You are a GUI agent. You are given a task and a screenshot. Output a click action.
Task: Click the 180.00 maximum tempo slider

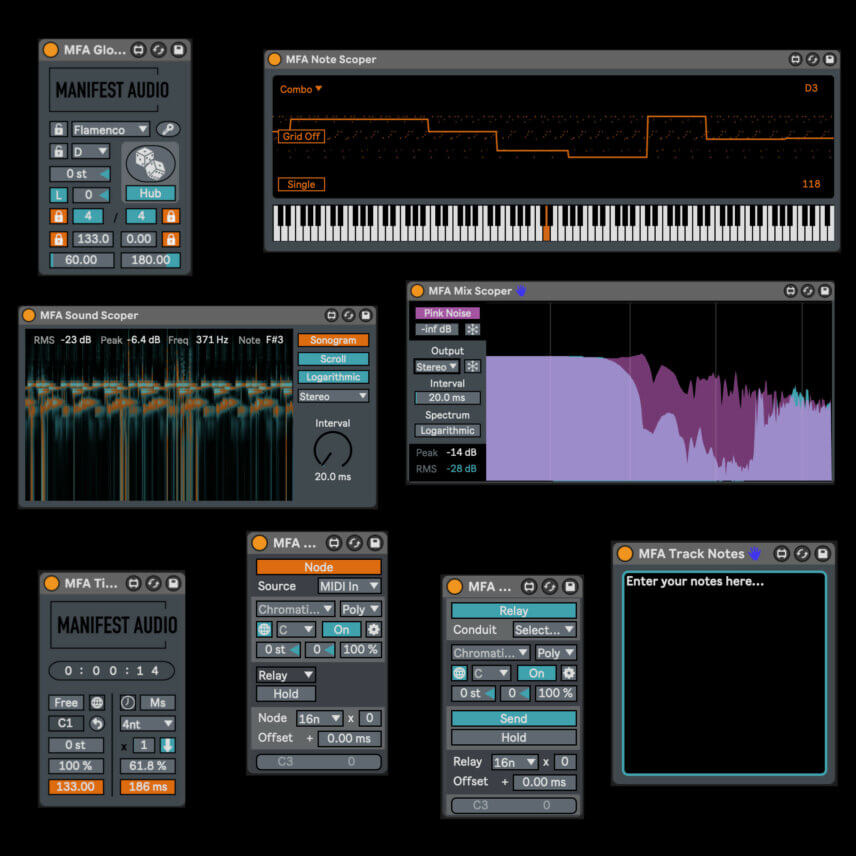point(151,260)
